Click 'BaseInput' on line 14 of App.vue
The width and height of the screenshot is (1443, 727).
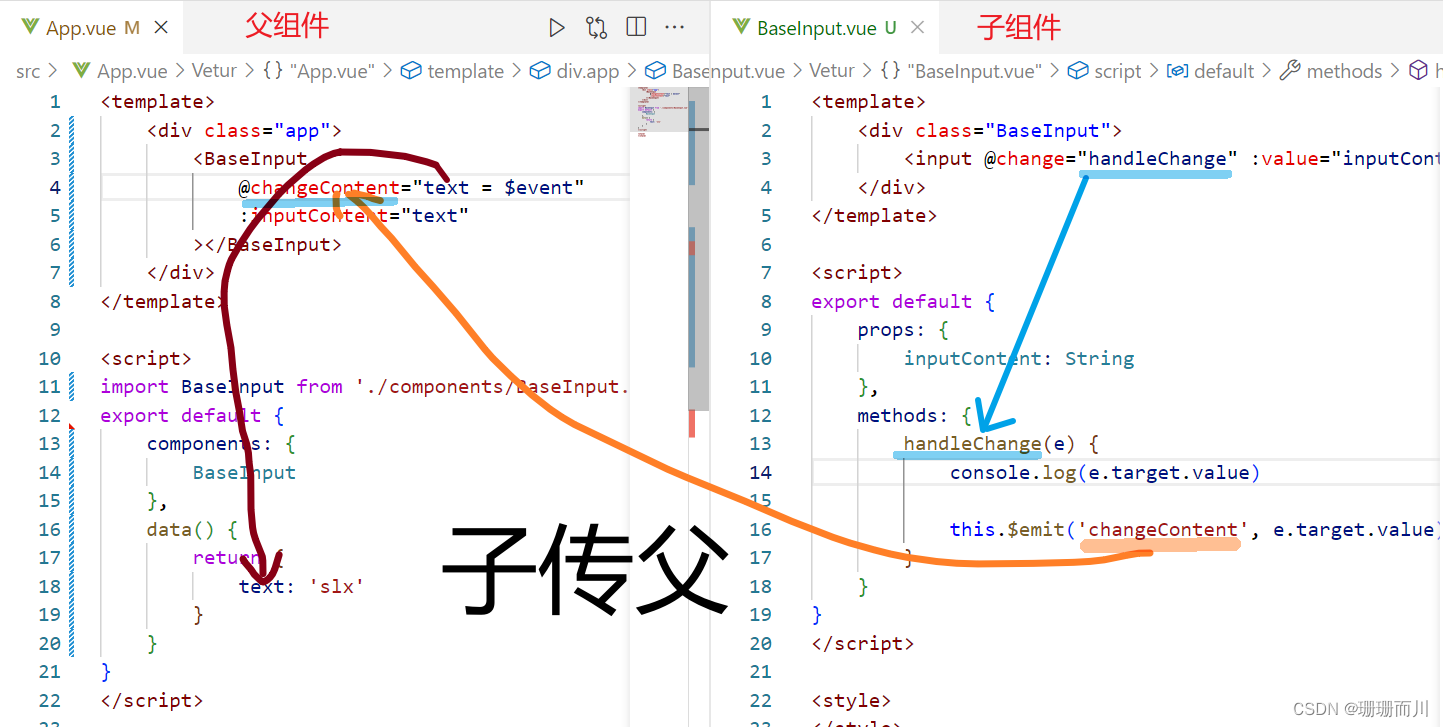[244, 472]
